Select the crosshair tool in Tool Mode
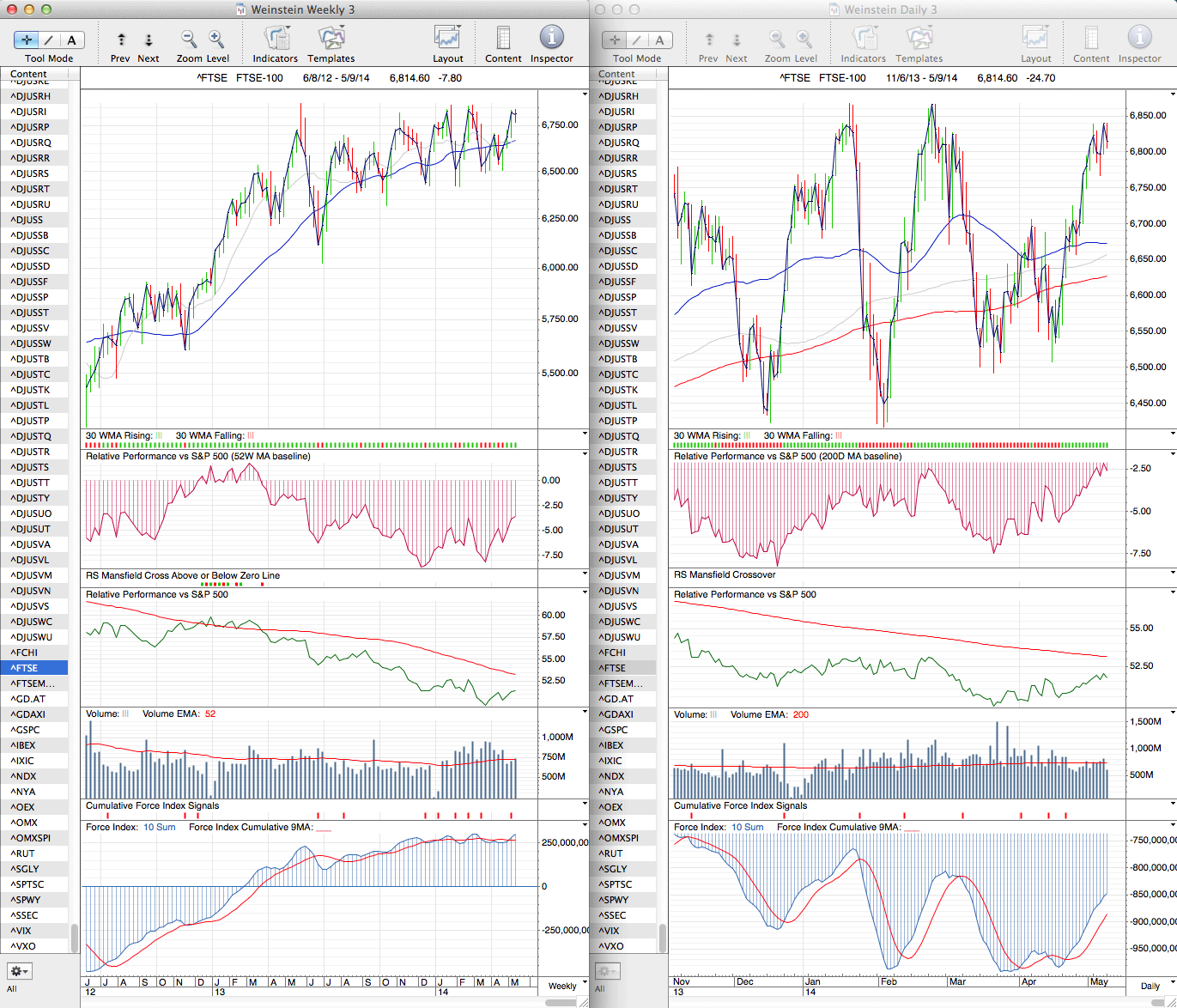The image size is (1177, 1008). coord(27,40)
